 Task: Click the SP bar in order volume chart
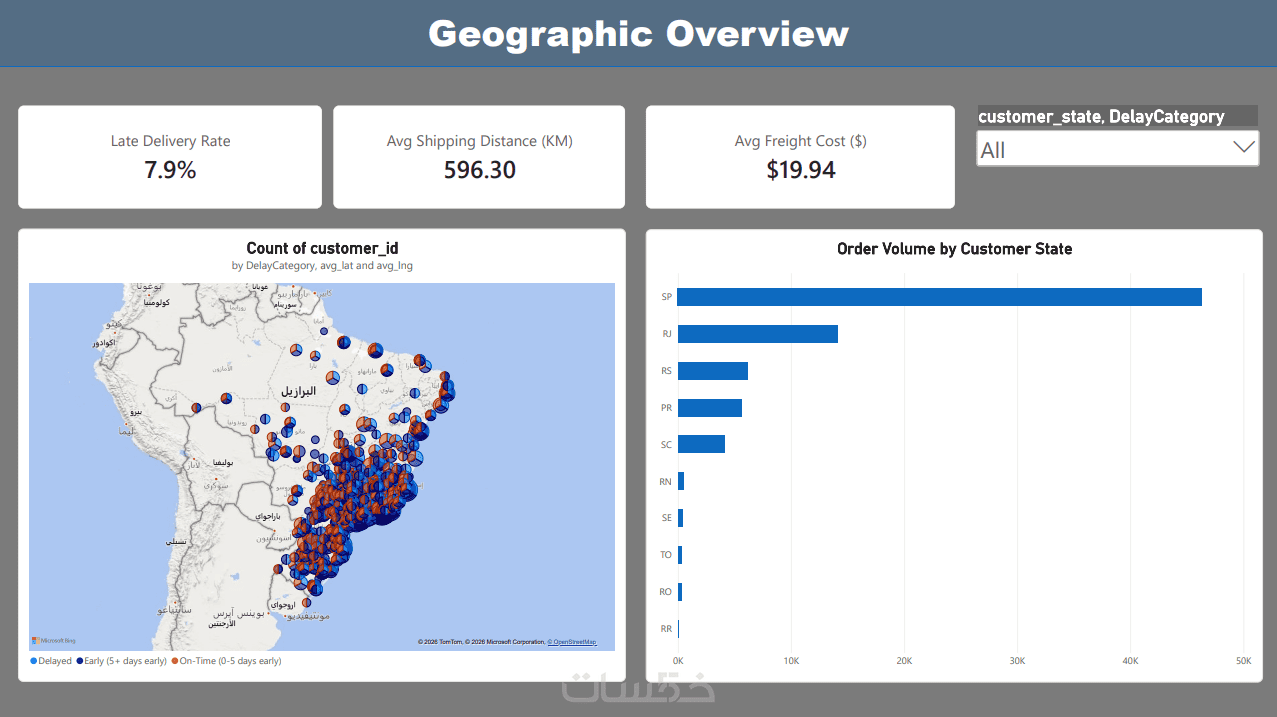[x=939, y=297]
